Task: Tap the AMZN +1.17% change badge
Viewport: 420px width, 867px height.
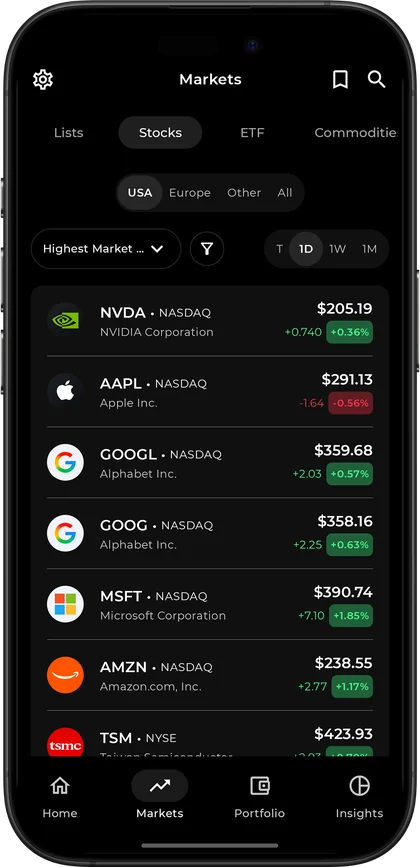Action: coord(352,687)
